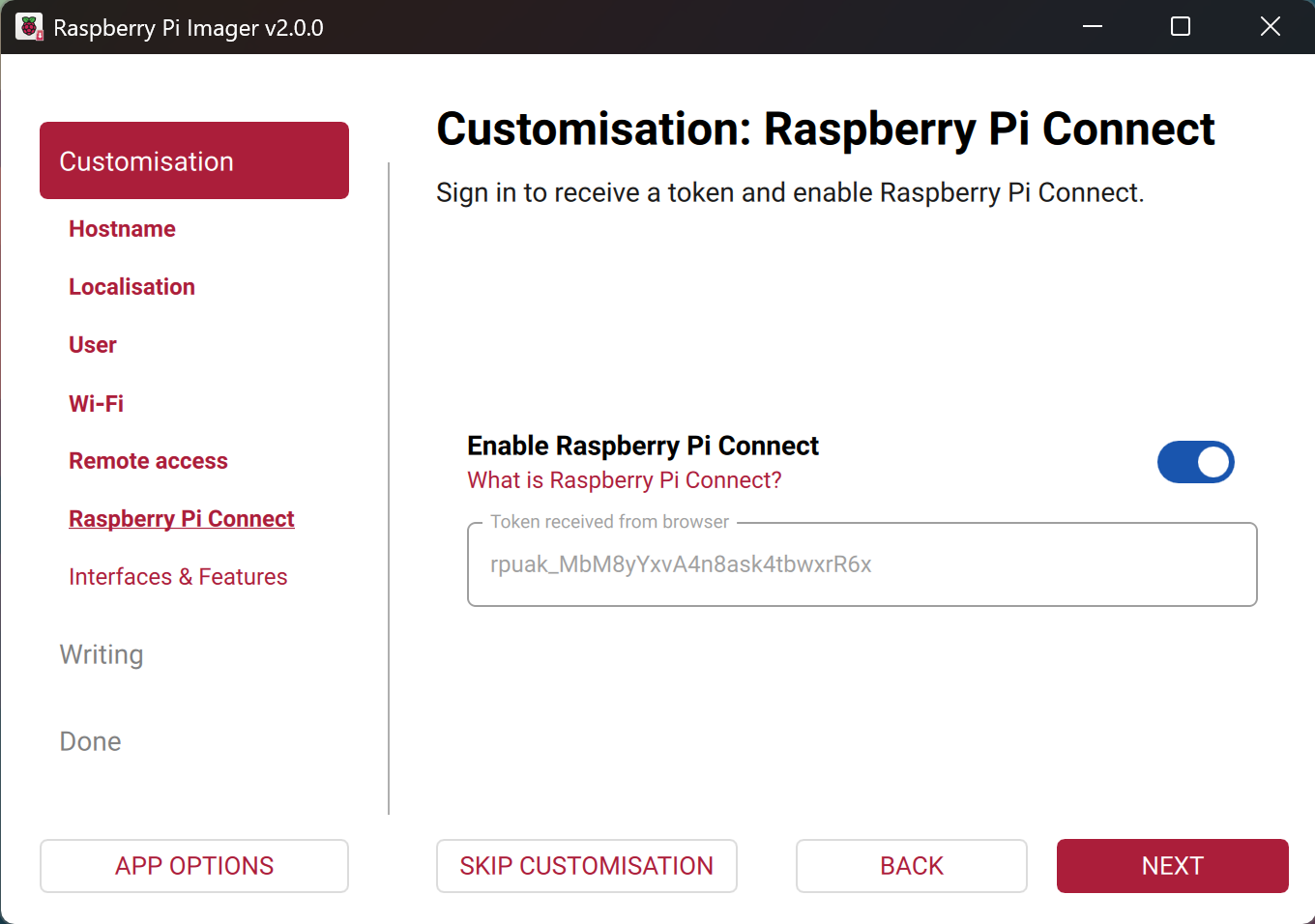Image resolution: width=1315 pixels, height=924 pixels.
Task: Open the Remote access settings
Action: [148, 461]
